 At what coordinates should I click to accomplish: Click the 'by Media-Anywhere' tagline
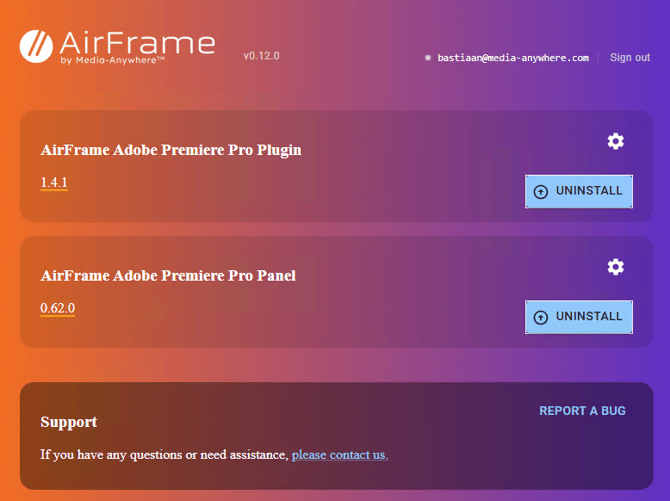tap(112, 60)
